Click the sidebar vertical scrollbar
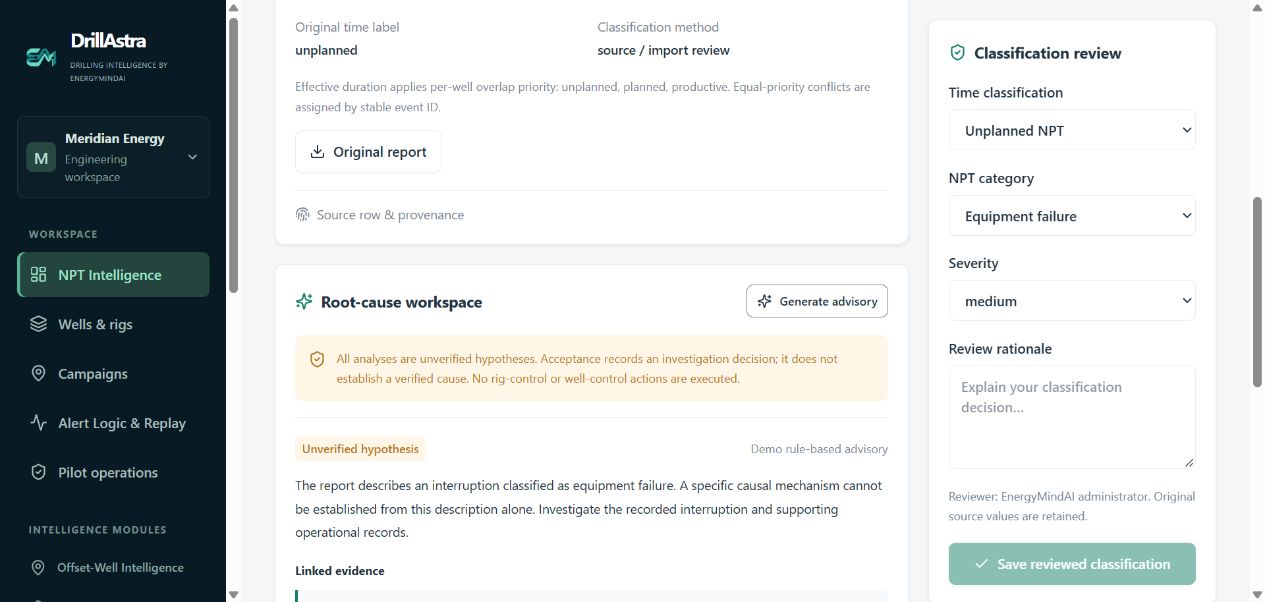Image resolution: width=1265 pixels, height=602 pixels. pos(233,155)
